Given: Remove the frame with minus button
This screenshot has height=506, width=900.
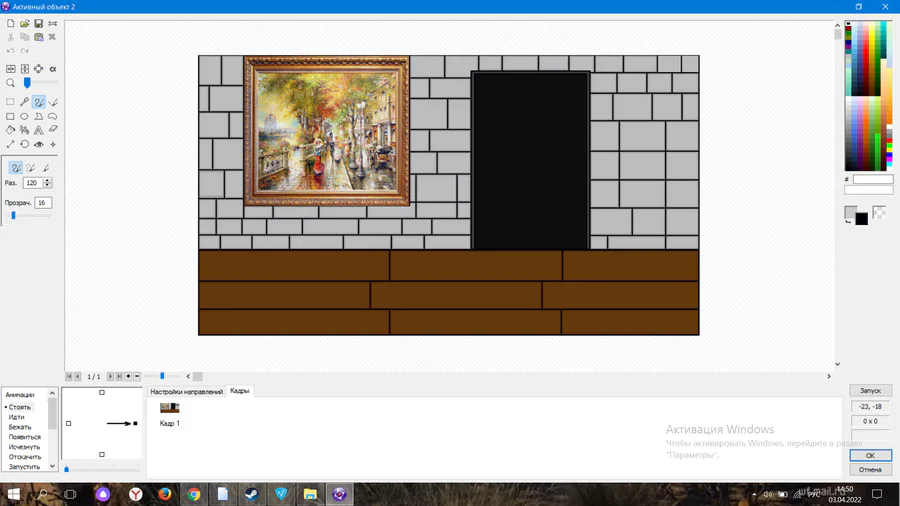Looking at the screenshot, I should coord(137,376).
